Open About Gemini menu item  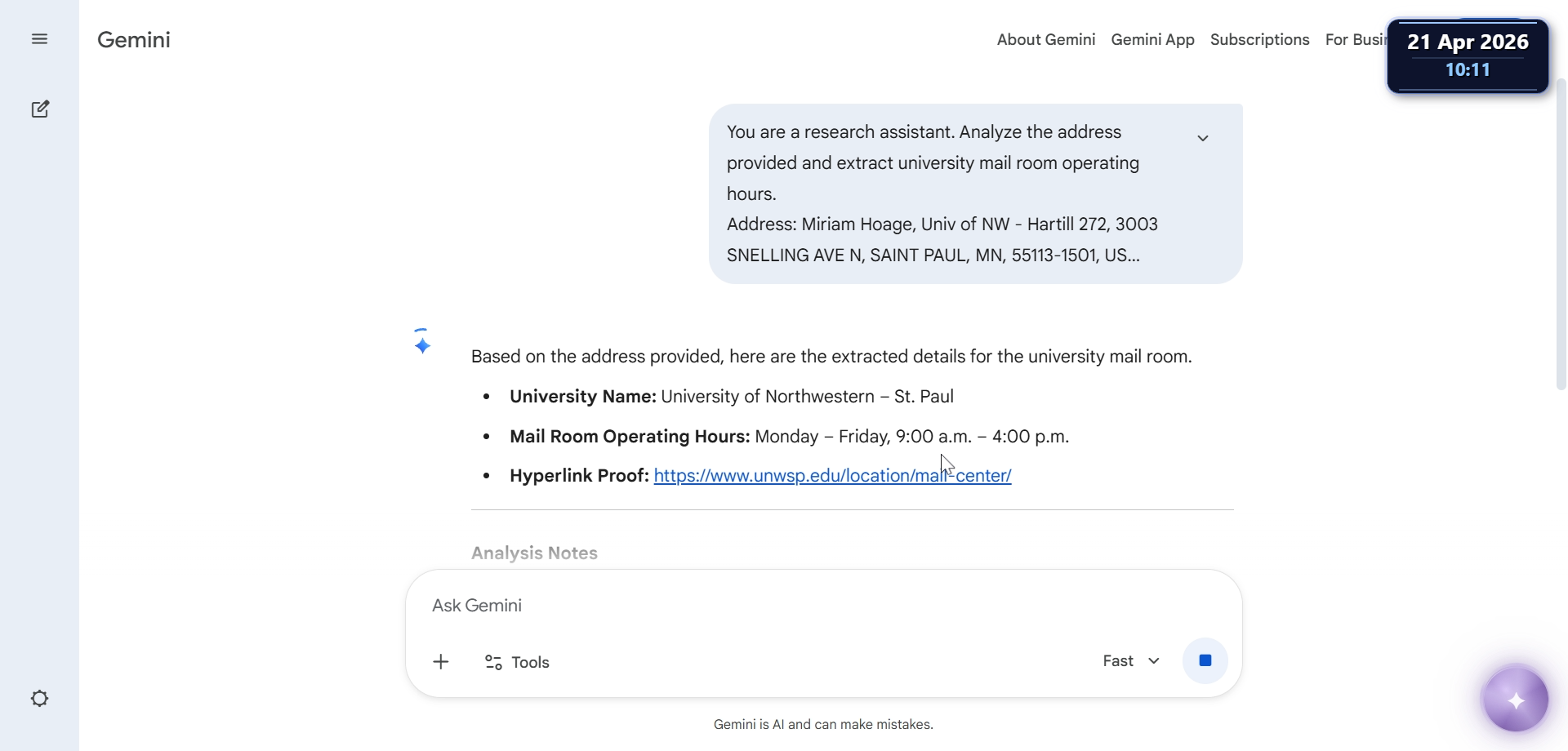point(1046,39)
